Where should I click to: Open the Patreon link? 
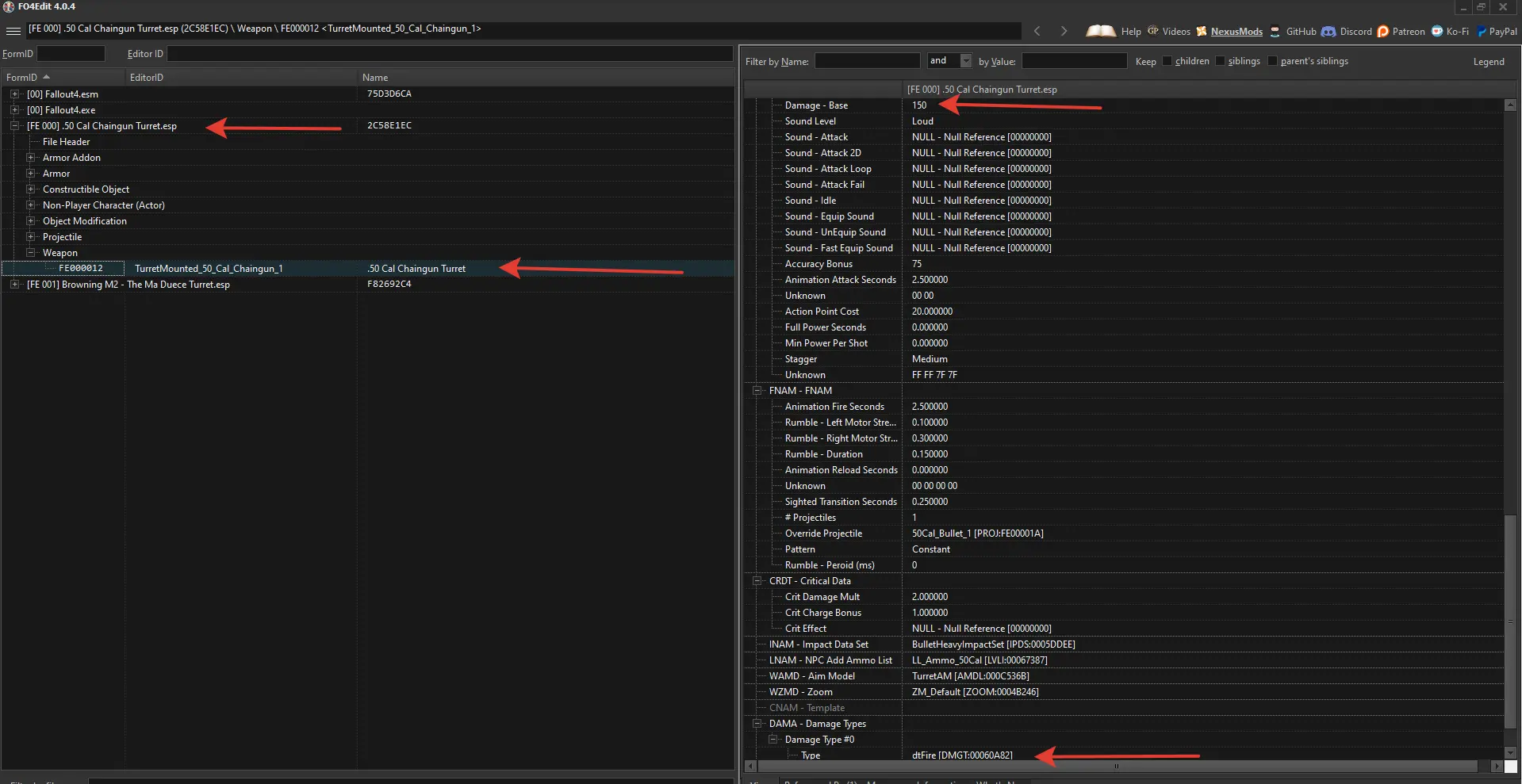[x=1409, y=32]
